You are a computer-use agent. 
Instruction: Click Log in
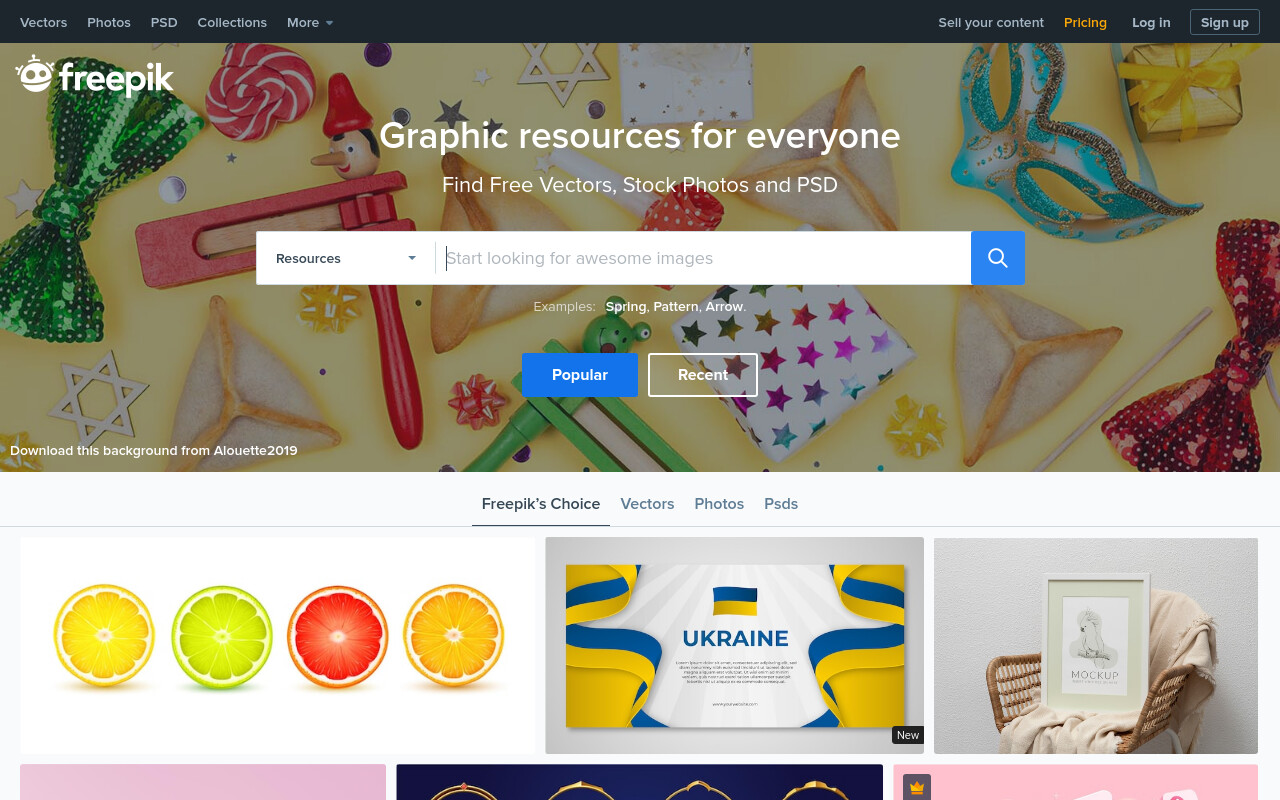click(x=1151, y=22)
